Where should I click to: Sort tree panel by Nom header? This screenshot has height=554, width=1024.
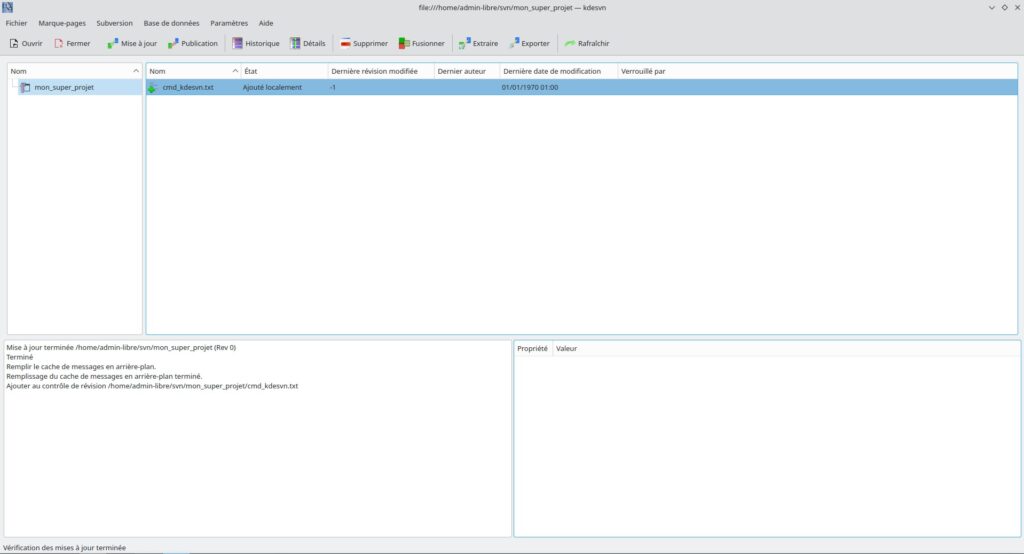tap(74, 71)
